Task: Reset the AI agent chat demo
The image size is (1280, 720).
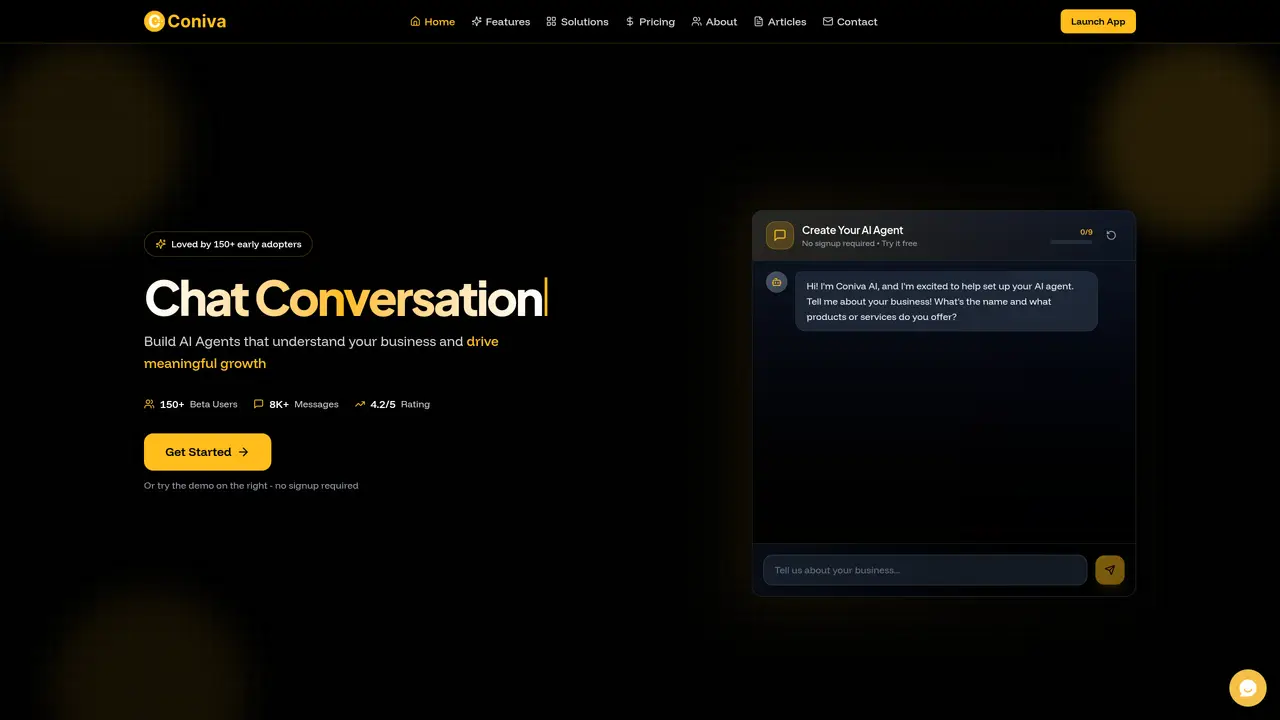Action: pyautogui.click(x=1111, y=236)
